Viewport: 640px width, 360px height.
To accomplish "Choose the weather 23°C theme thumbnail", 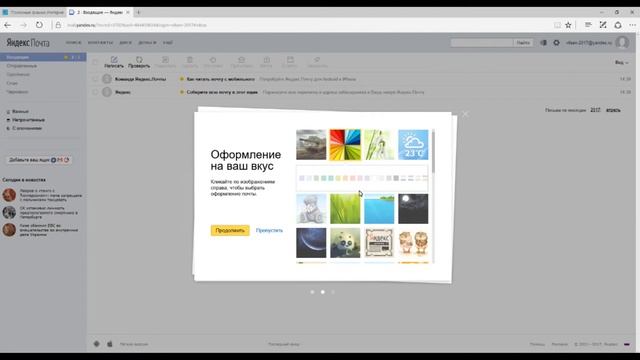I will 413,144.
